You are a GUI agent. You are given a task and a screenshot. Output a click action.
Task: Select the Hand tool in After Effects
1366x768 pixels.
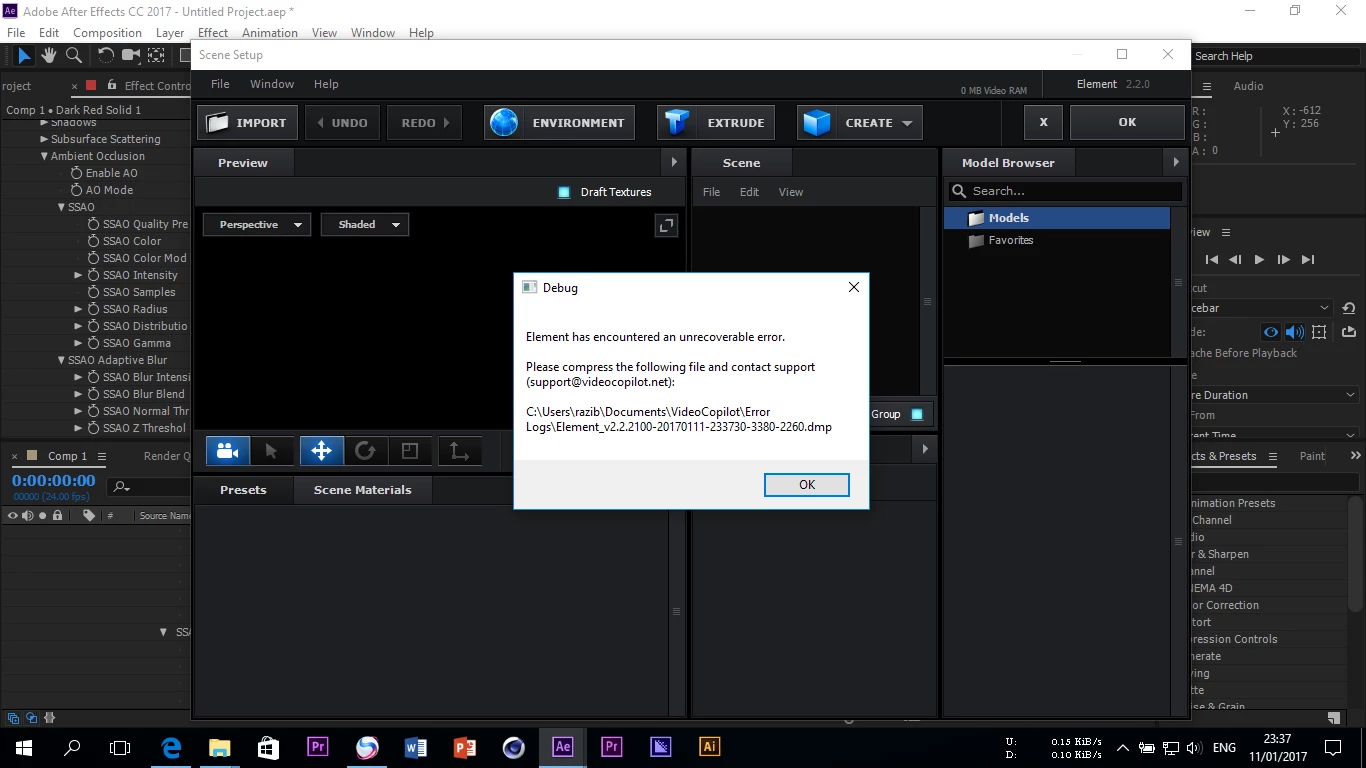tap(49, 56)
